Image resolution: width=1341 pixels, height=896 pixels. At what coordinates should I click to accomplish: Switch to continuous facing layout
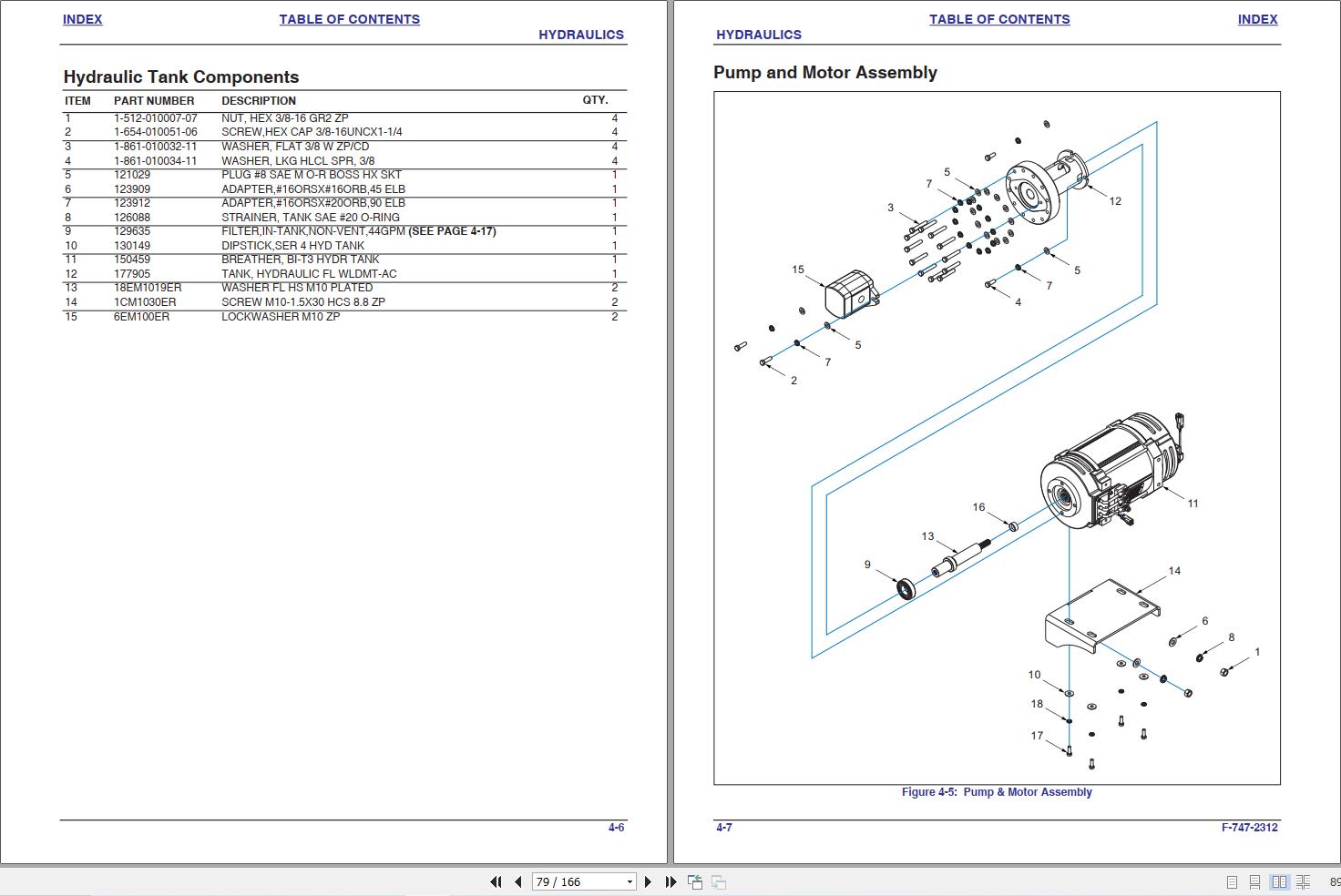coord(1304,882)
